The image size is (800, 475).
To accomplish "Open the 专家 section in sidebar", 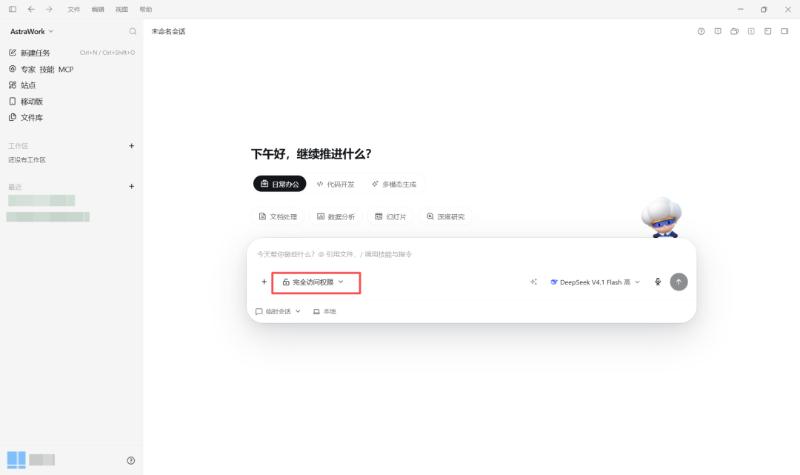I will coord(28,69).
